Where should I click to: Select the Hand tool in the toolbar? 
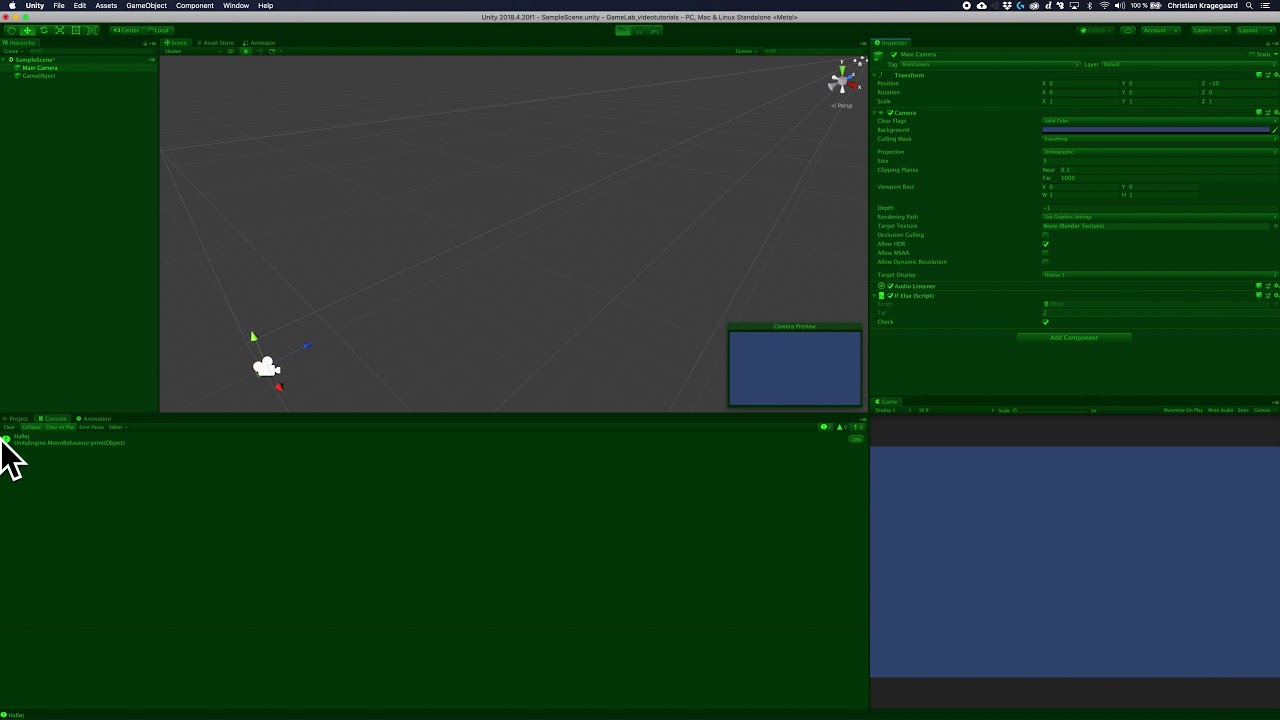11,30
